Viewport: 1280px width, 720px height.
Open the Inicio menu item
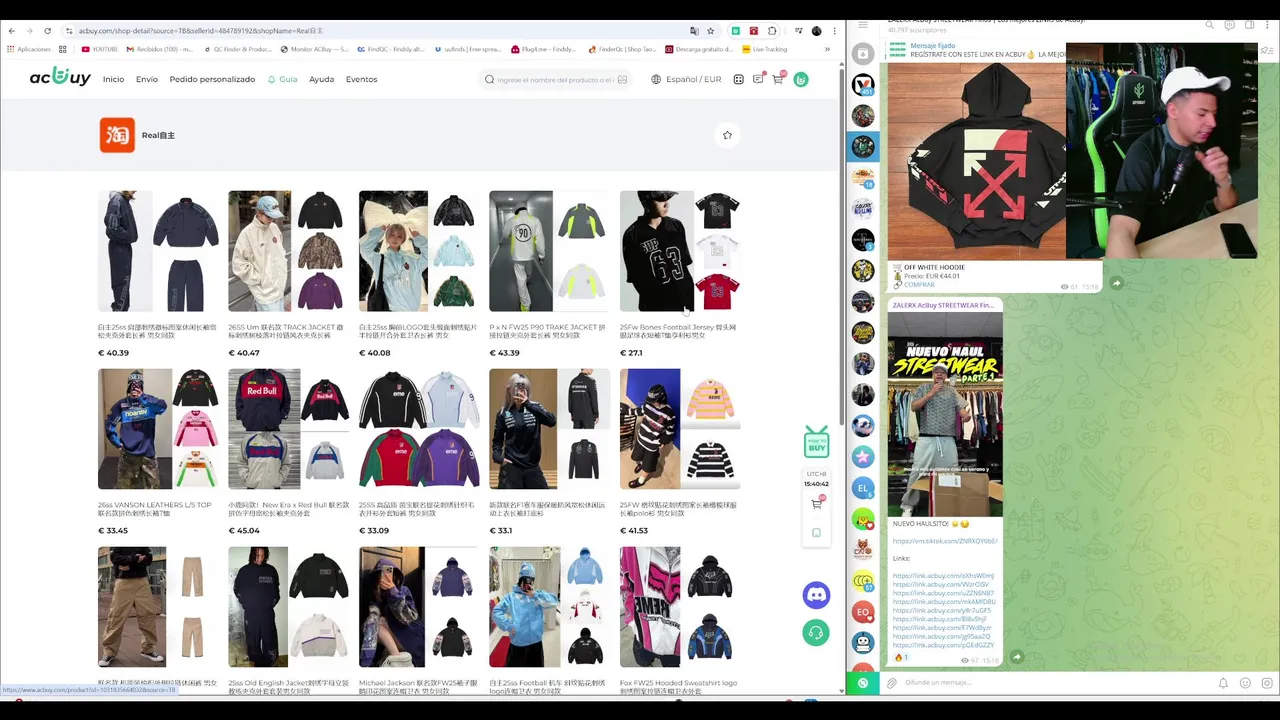pos(113,79)
